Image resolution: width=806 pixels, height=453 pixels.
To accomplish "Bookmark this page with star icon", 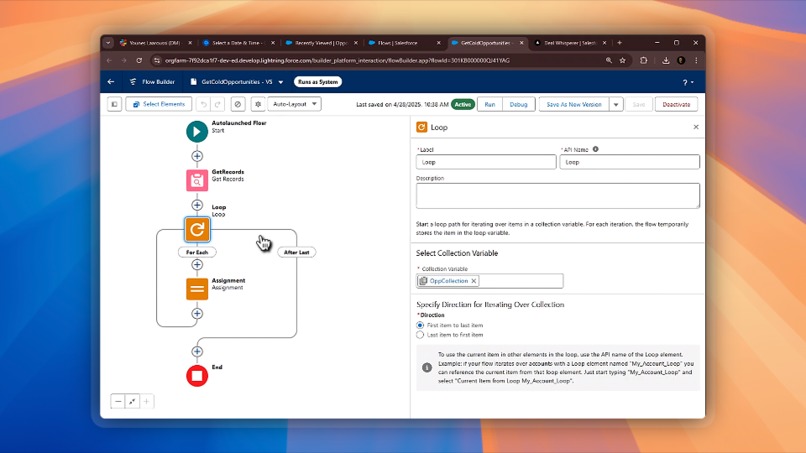I will tap(622, 60).
